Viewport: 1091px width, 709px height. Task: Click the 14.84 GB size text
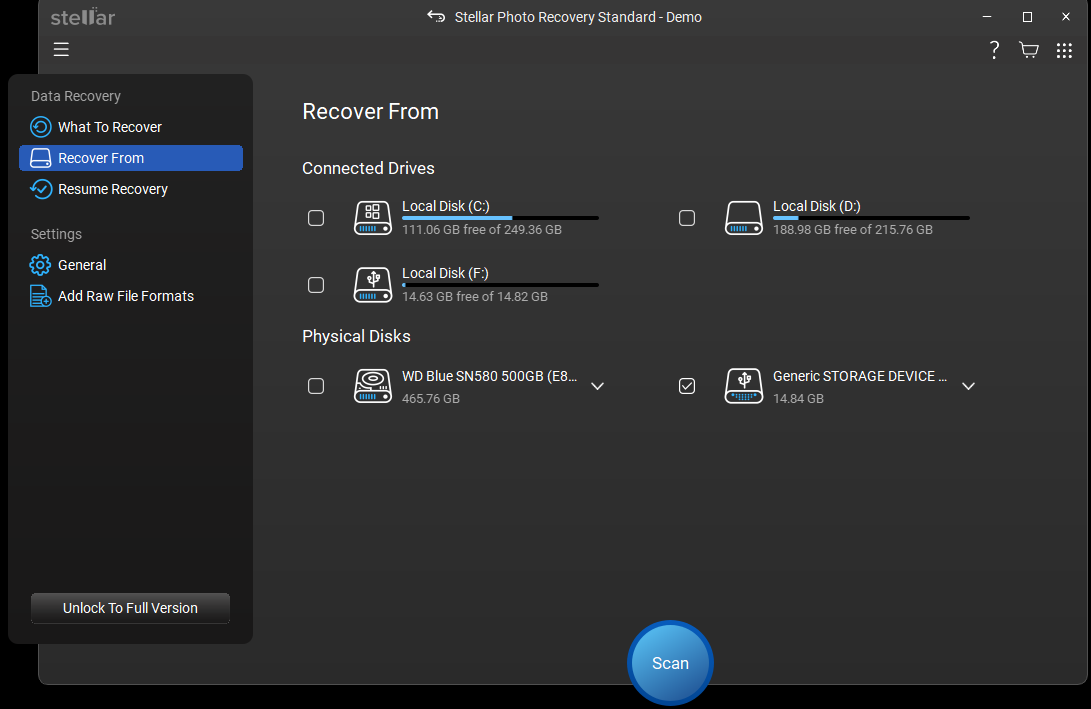pyautogui.click(x=798, y=399)
